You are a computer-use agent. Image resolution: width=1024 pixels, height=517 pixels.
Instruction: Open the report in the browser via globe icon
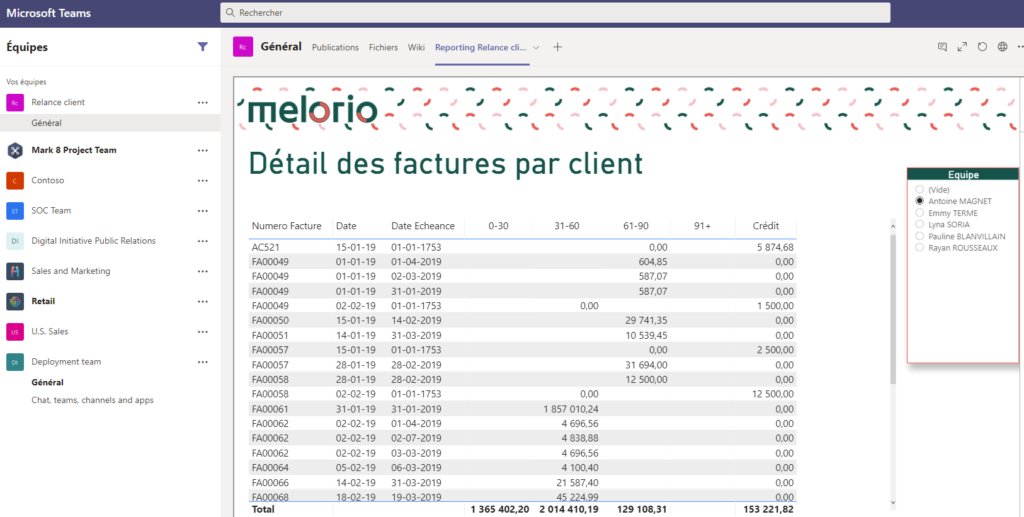(1002, 47)
